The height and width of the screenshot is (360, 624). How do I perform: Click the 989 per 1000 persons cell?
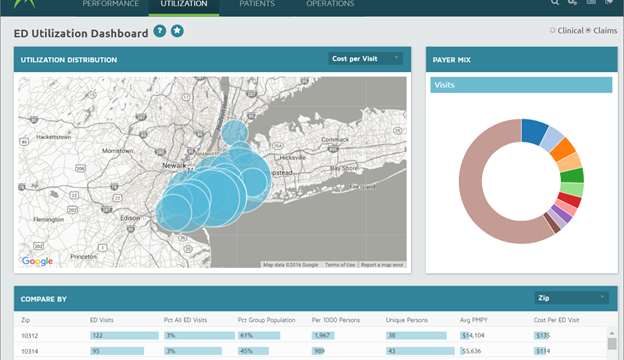(x=318, y=351)
